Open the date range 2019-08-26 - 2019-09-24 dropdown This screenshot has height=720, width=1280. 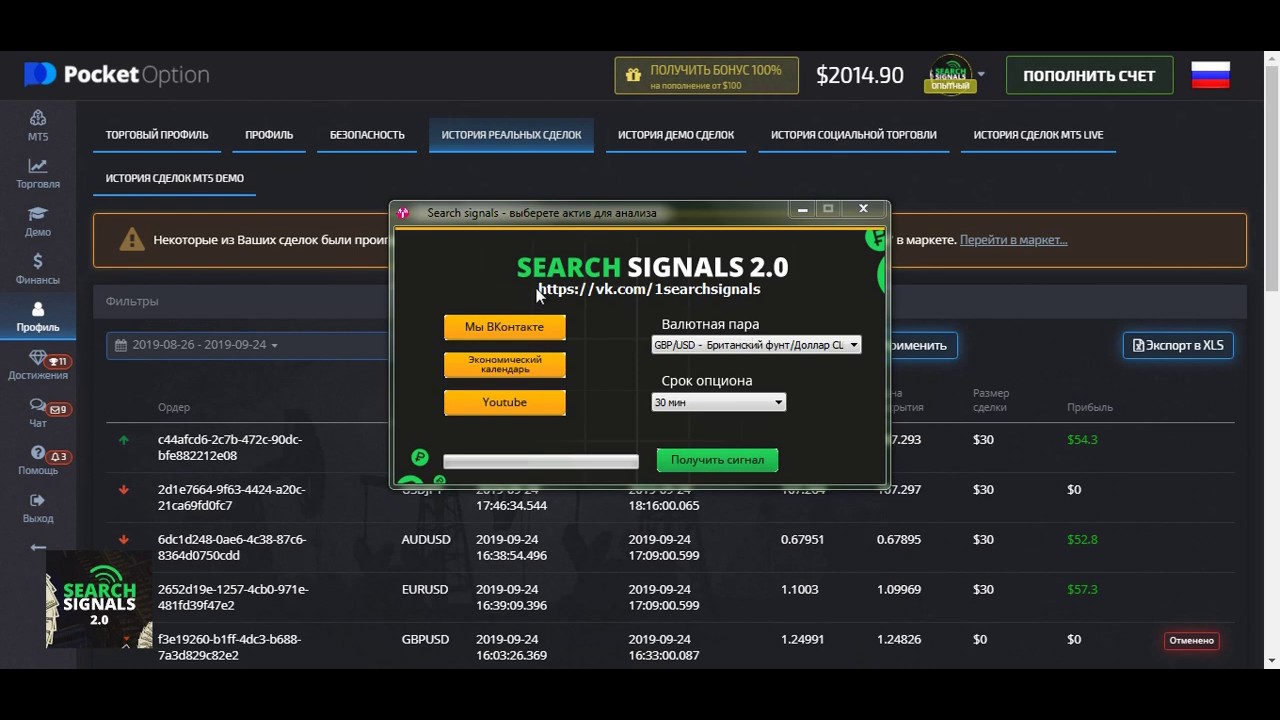click(x=247, y=345)
